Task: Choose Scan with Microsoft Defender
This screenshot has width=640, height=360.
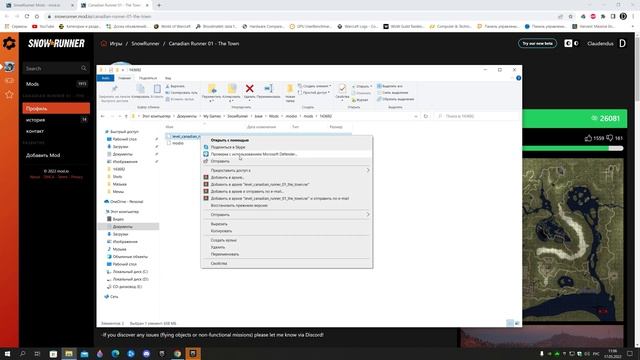Action: pyautogui.click(x=287, y=154)
